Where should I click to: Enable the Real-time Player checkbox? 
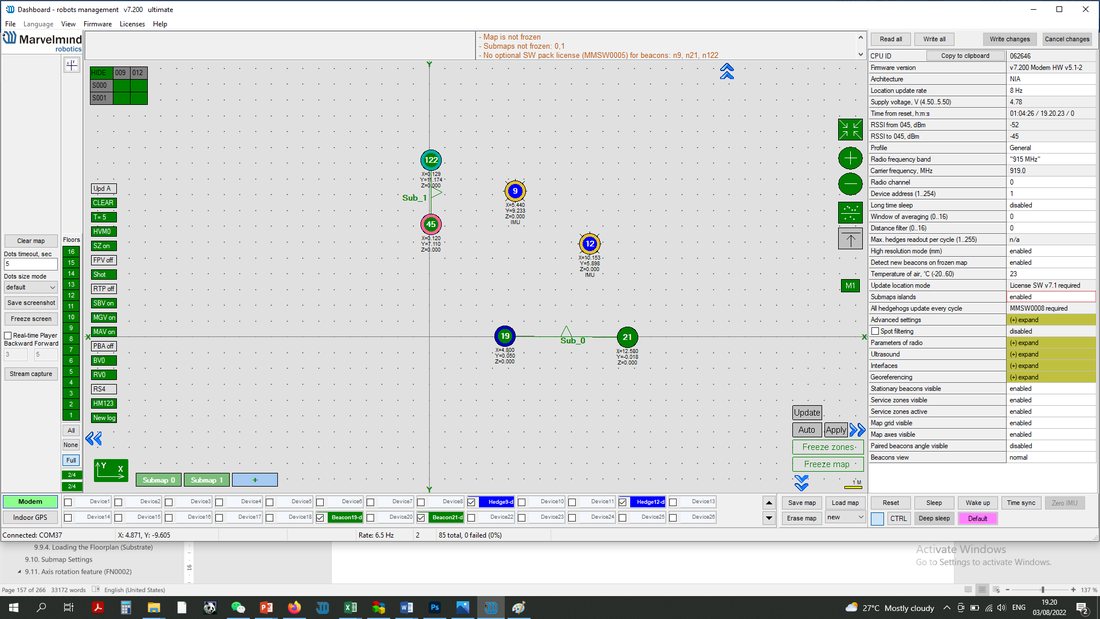tap(8, 335)
